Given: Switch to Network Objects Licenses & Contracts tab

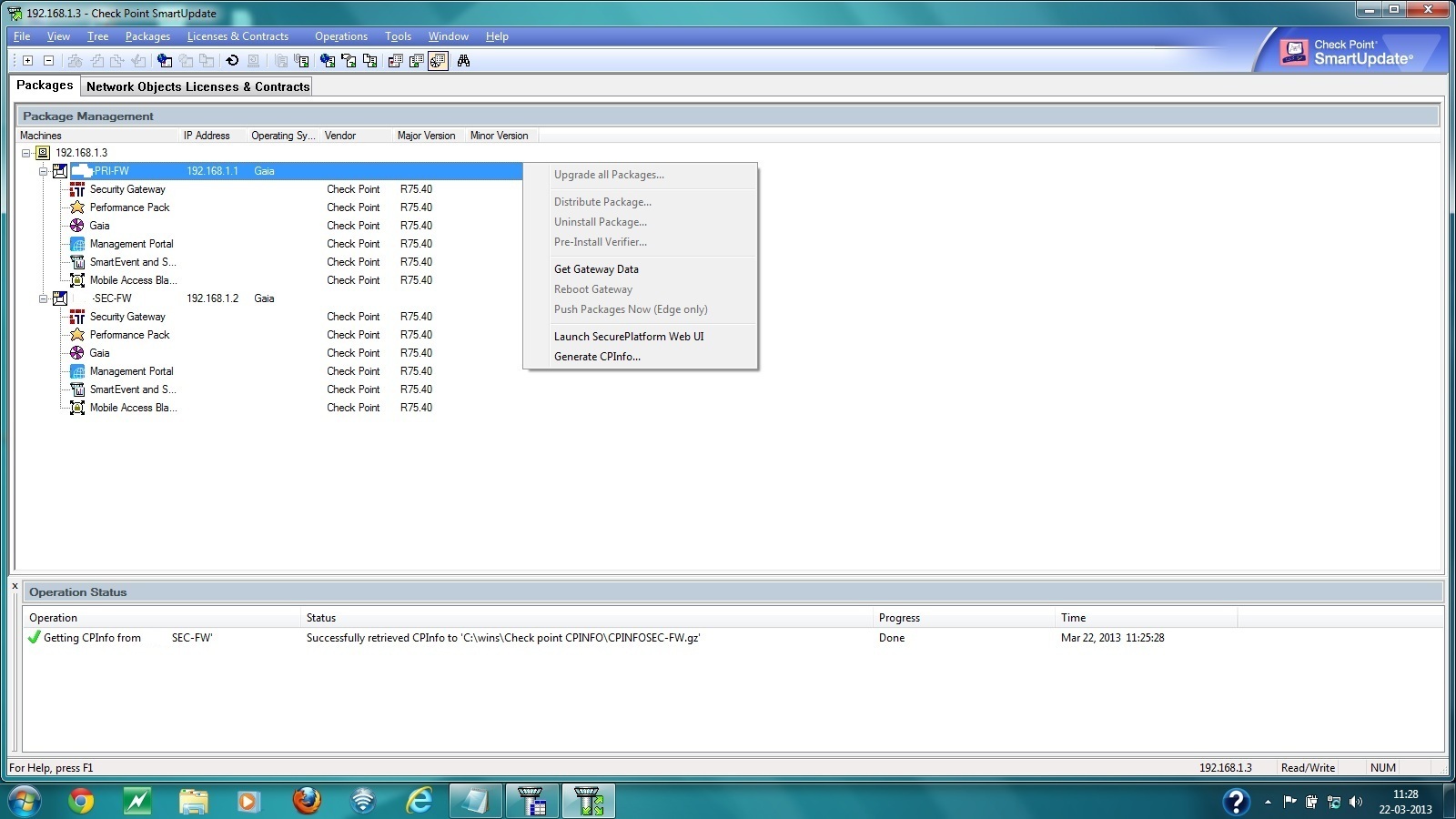Looking at the screenshot, I should click(x=197, y=86).
